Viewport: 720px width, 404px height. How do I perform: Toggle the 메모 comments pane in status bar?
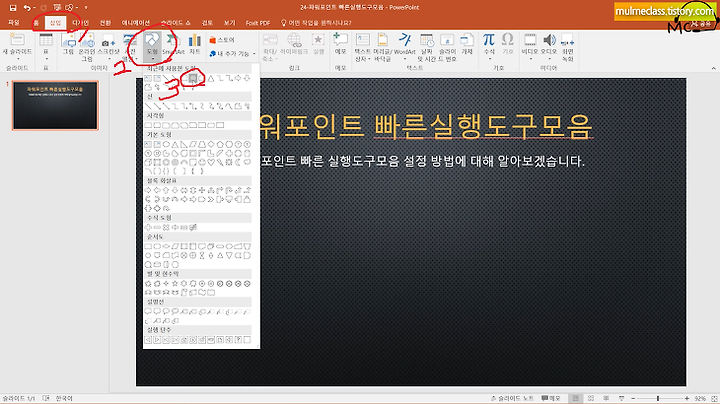[551, 398]
